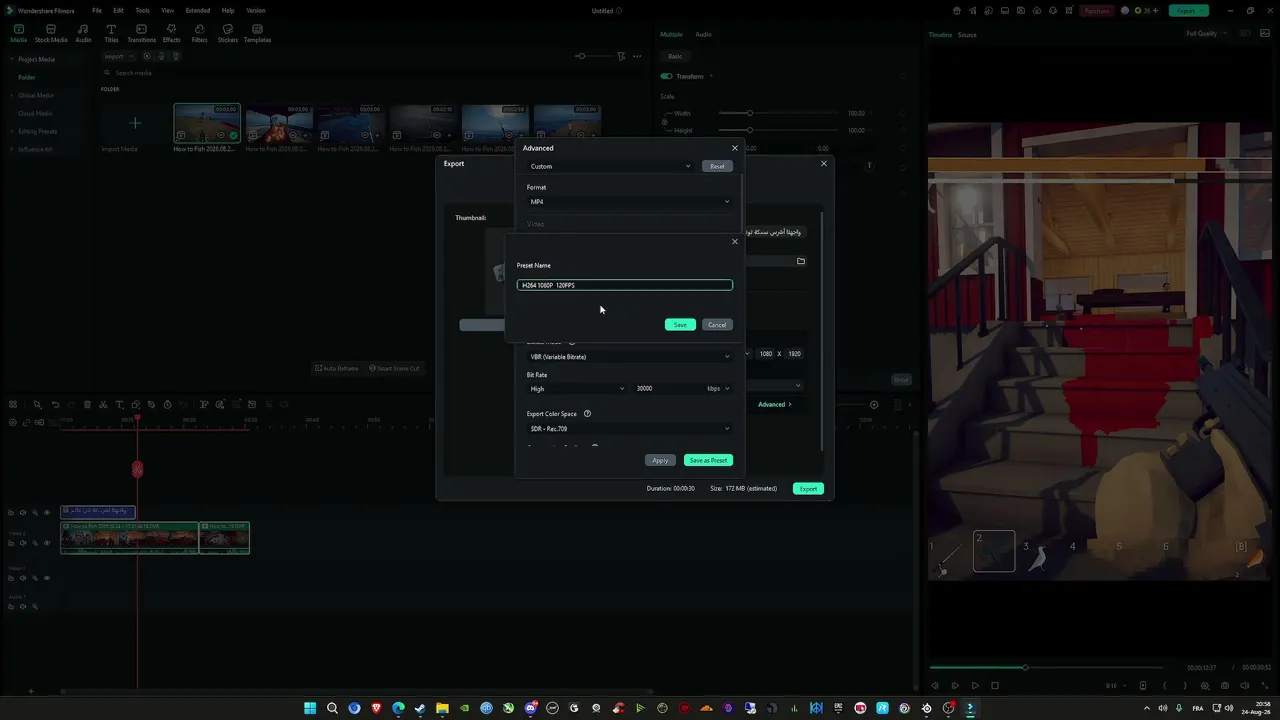This screenshot has width=1280, height=720.
Task: Open the Edit menu
Action: click(118, 10)
